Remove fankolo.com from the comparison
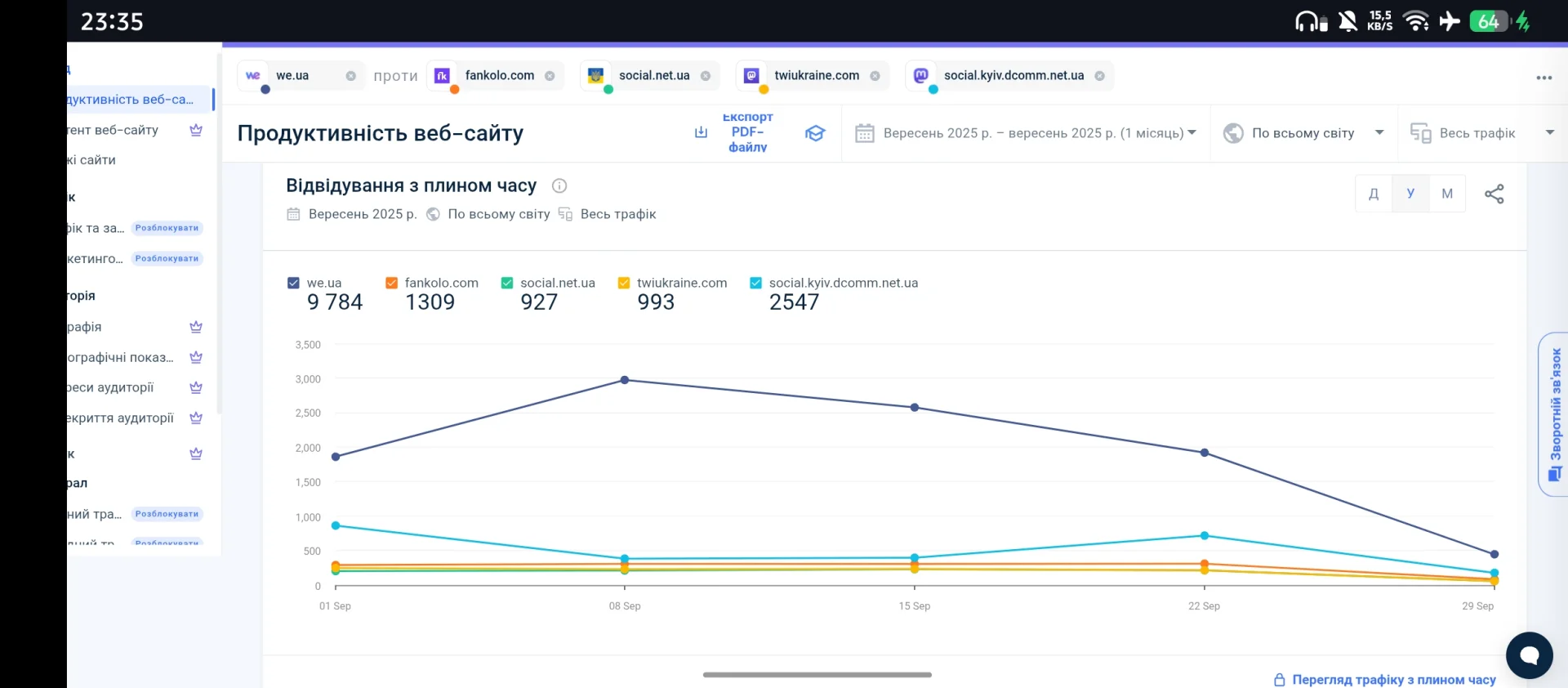 click(x=550, y=76)
